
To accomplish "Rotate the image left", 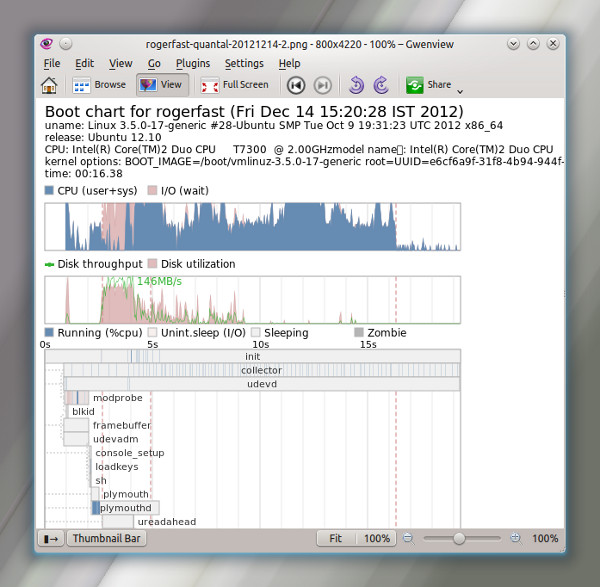I will click(356, 85).
